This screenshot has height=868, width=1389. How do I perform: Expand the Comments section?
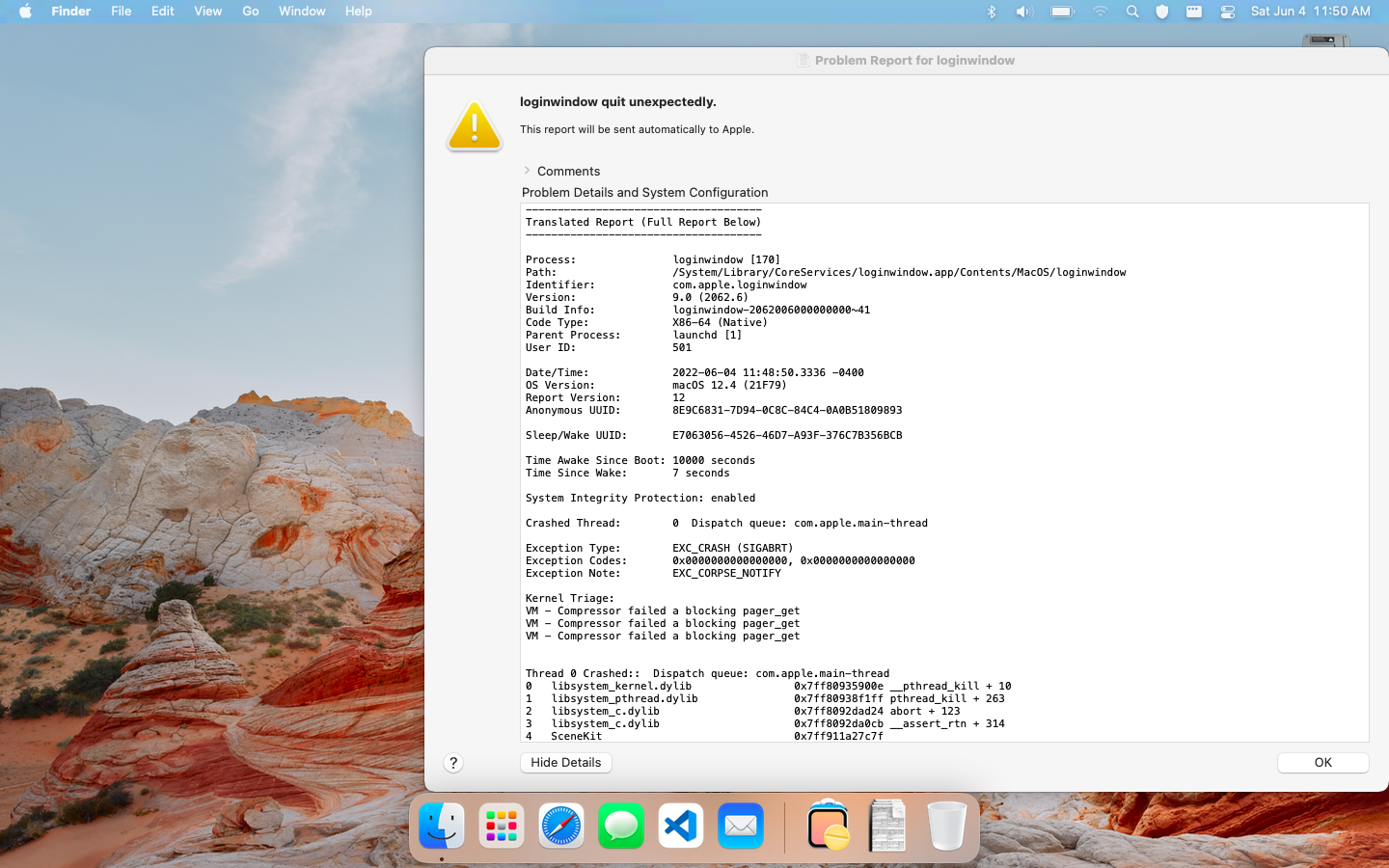tap(527, 171)
